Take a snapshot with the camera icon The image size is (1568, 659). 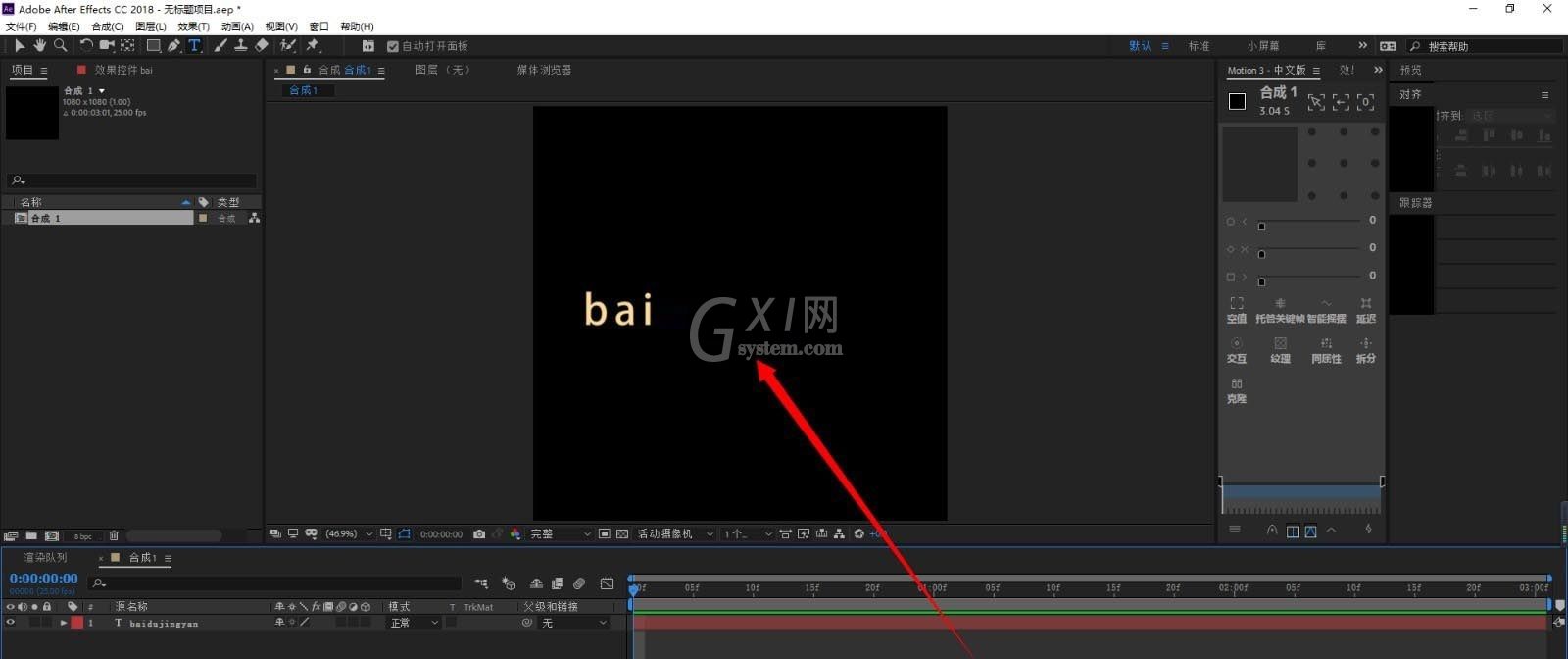(x=479, y=534)
